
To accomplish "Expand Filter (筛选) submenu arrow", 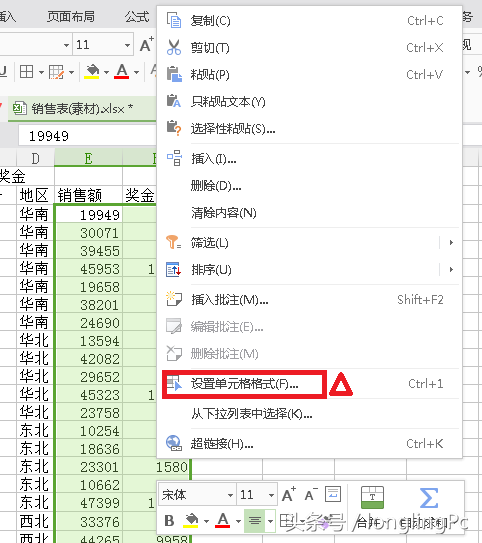I will [451, 243].
